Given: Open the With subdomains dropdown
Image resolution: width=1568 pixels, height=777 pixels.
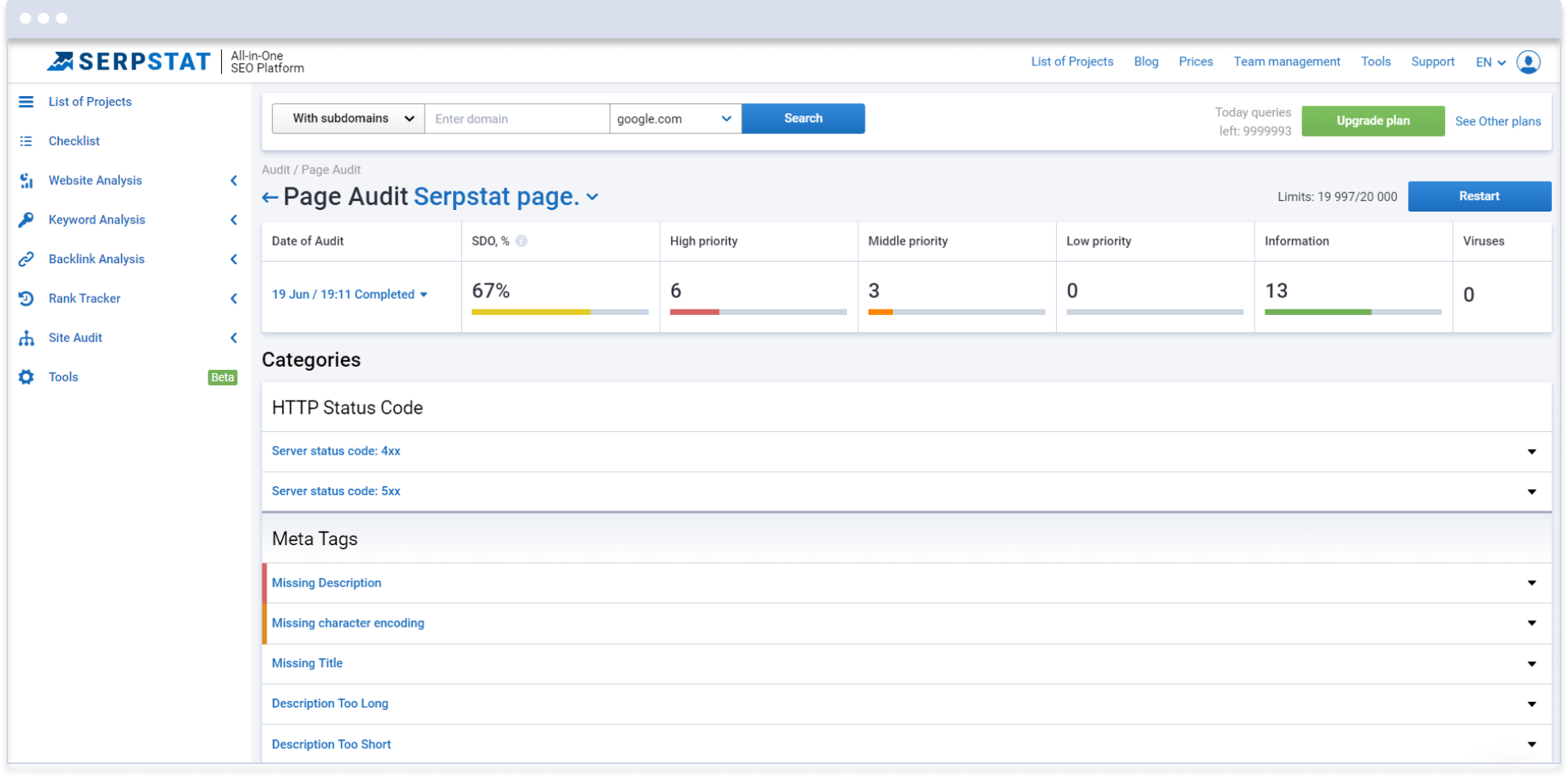Looking at the screenshot, I should coord(348,119).
